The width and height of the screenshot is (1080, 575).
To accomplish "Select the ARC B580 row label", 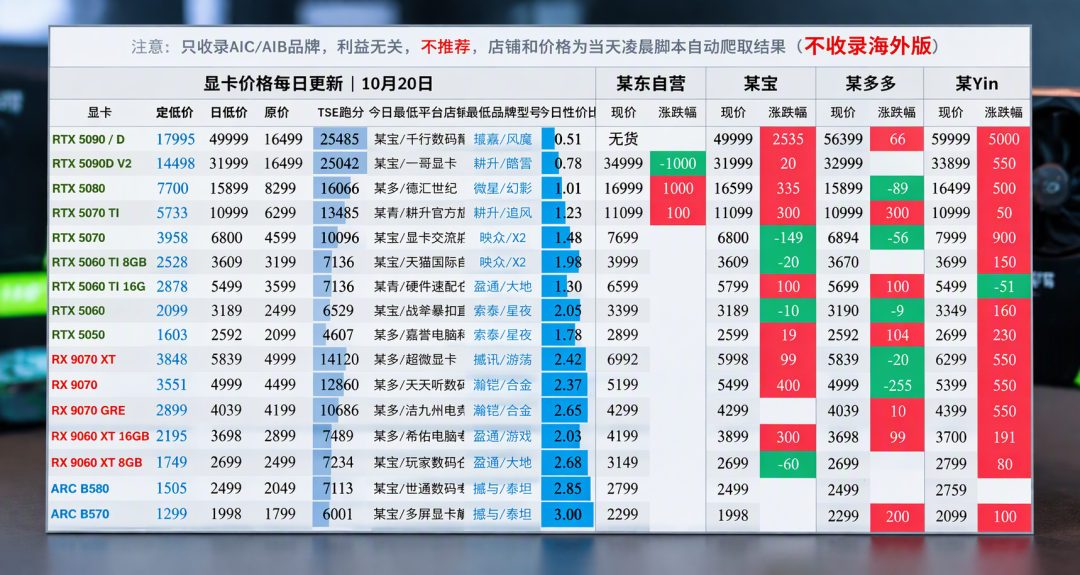I will [80, 488].
